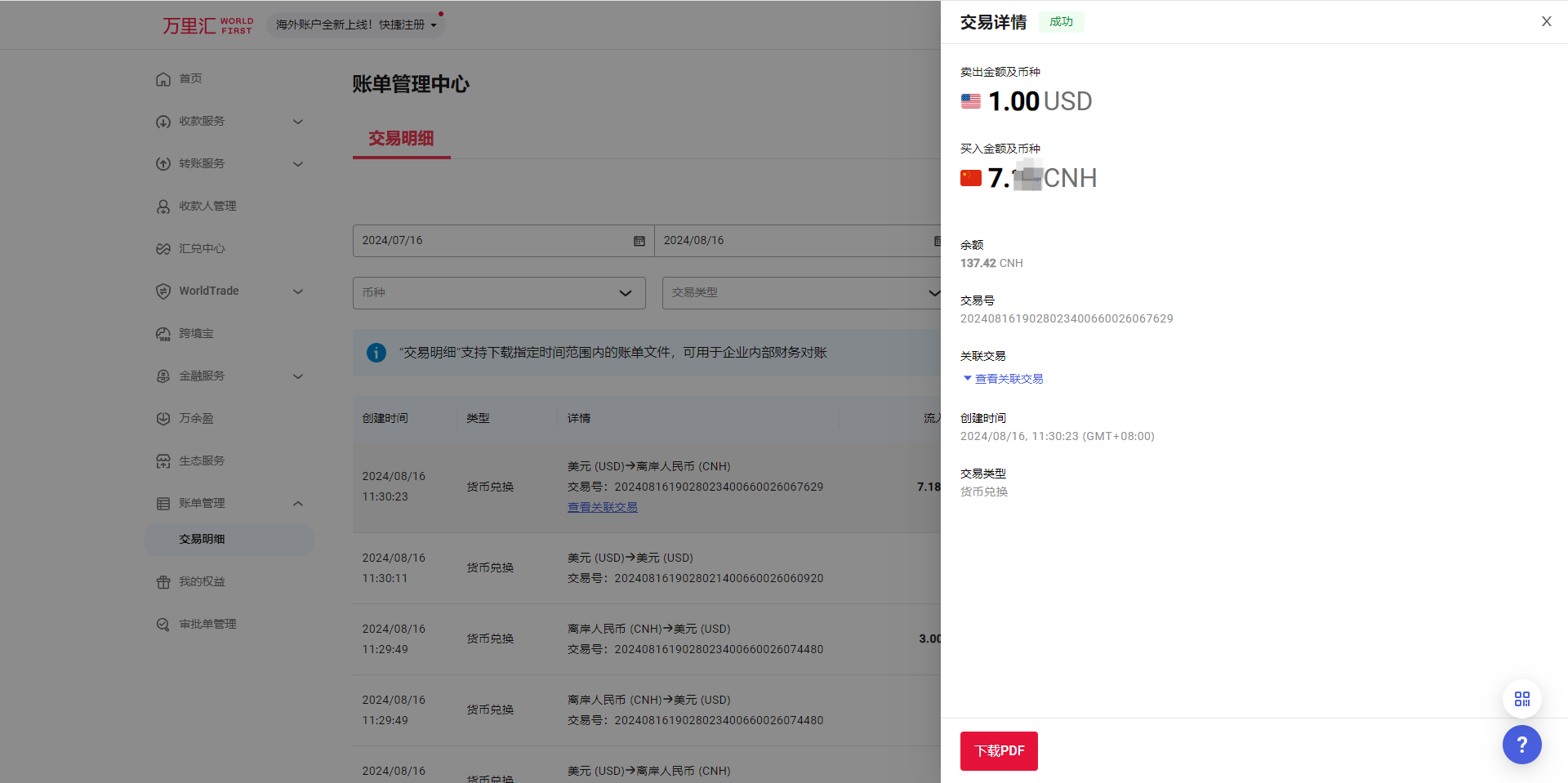Screen dimensions: 1568x783
Task: Select the 收款人管理 sidebar icon
Action: (163, 206)
